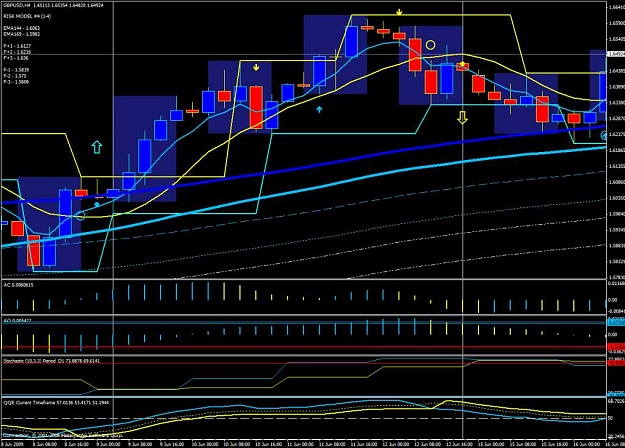625x448 pixels.
Task: Click the F-2 level label
Action: (x=15, y=76)
